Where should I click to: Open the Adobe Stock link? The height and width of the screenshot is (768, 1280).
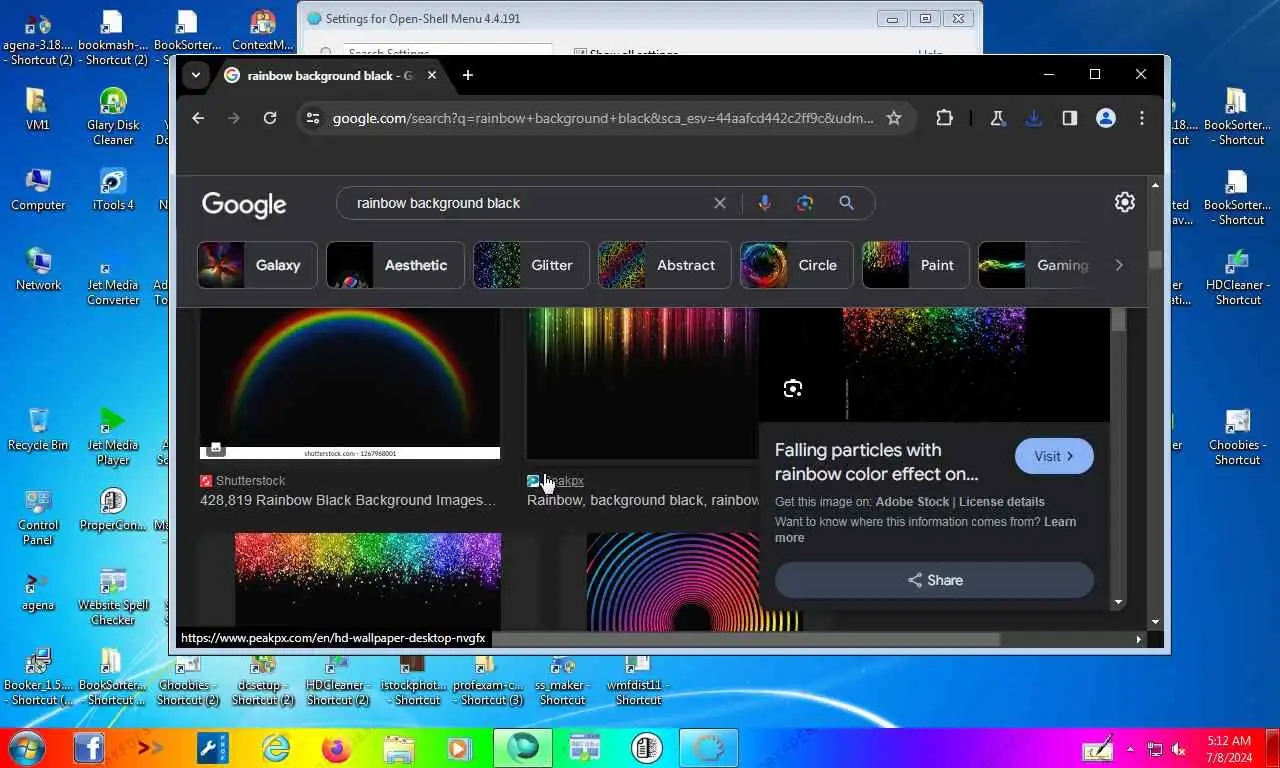911,502
